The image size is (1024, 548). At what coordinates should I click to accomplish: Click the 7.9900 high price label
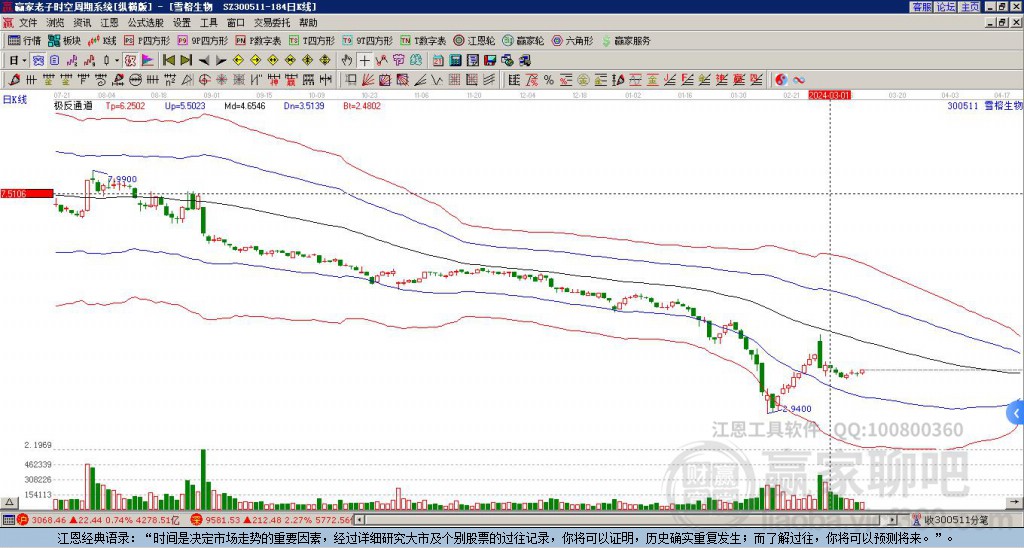coord(122,179)
